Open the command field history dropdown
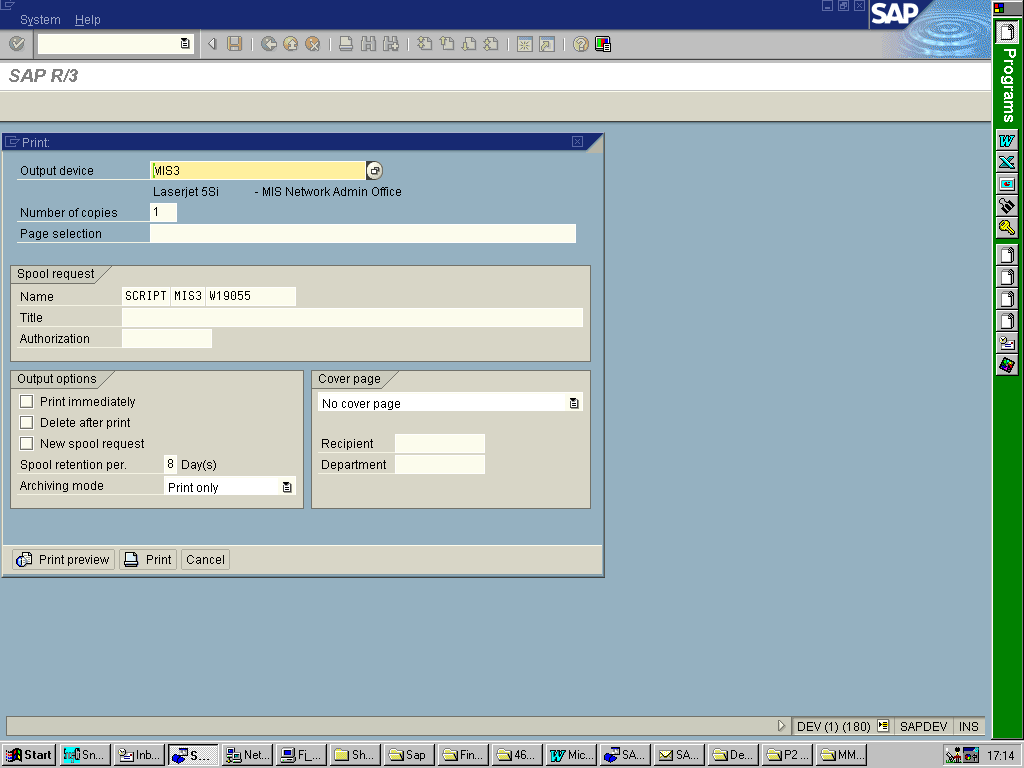 pos(185,43)
